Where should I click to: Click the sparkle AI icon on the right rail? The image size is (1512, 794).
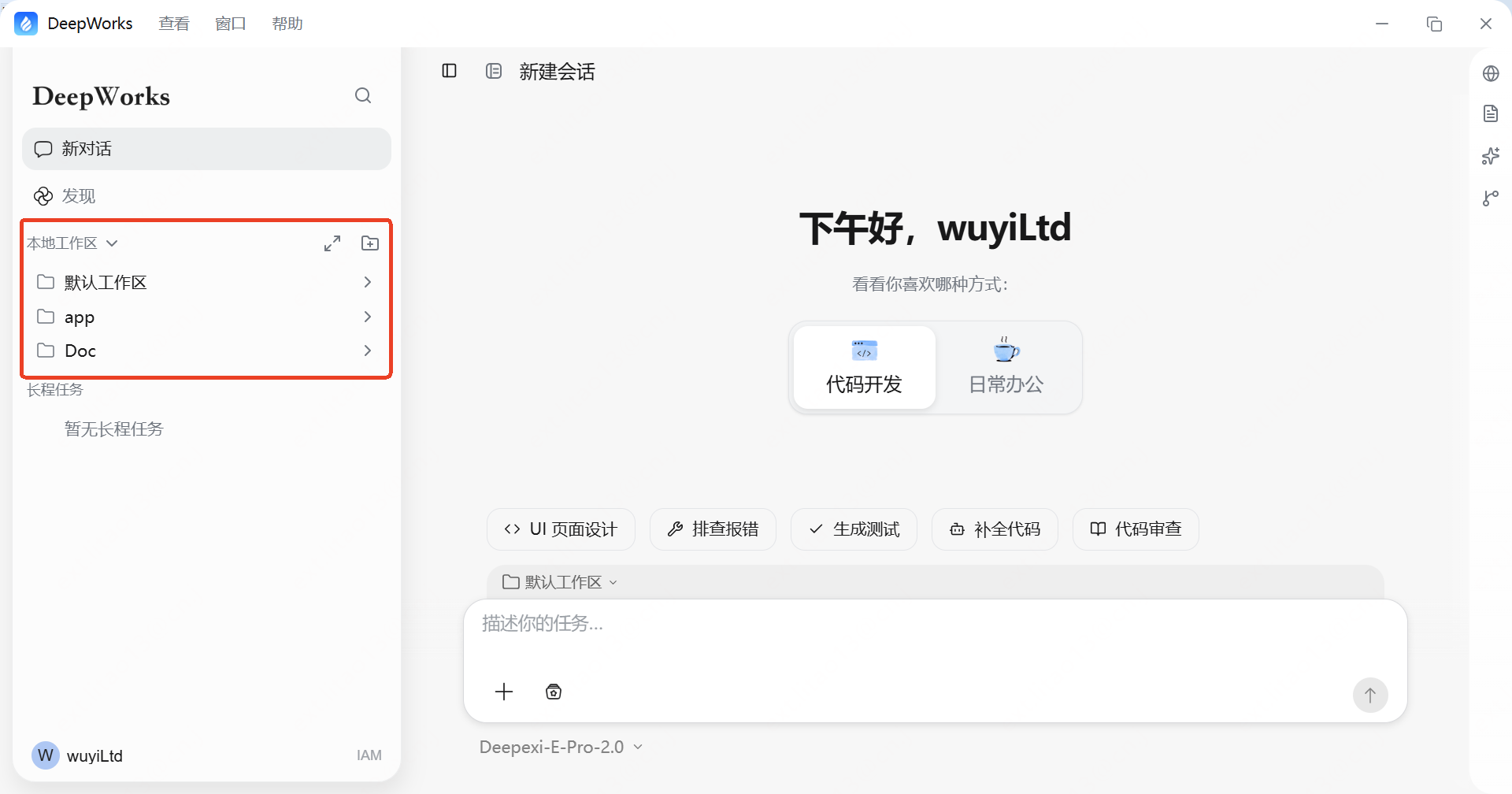coord(1491,156)
